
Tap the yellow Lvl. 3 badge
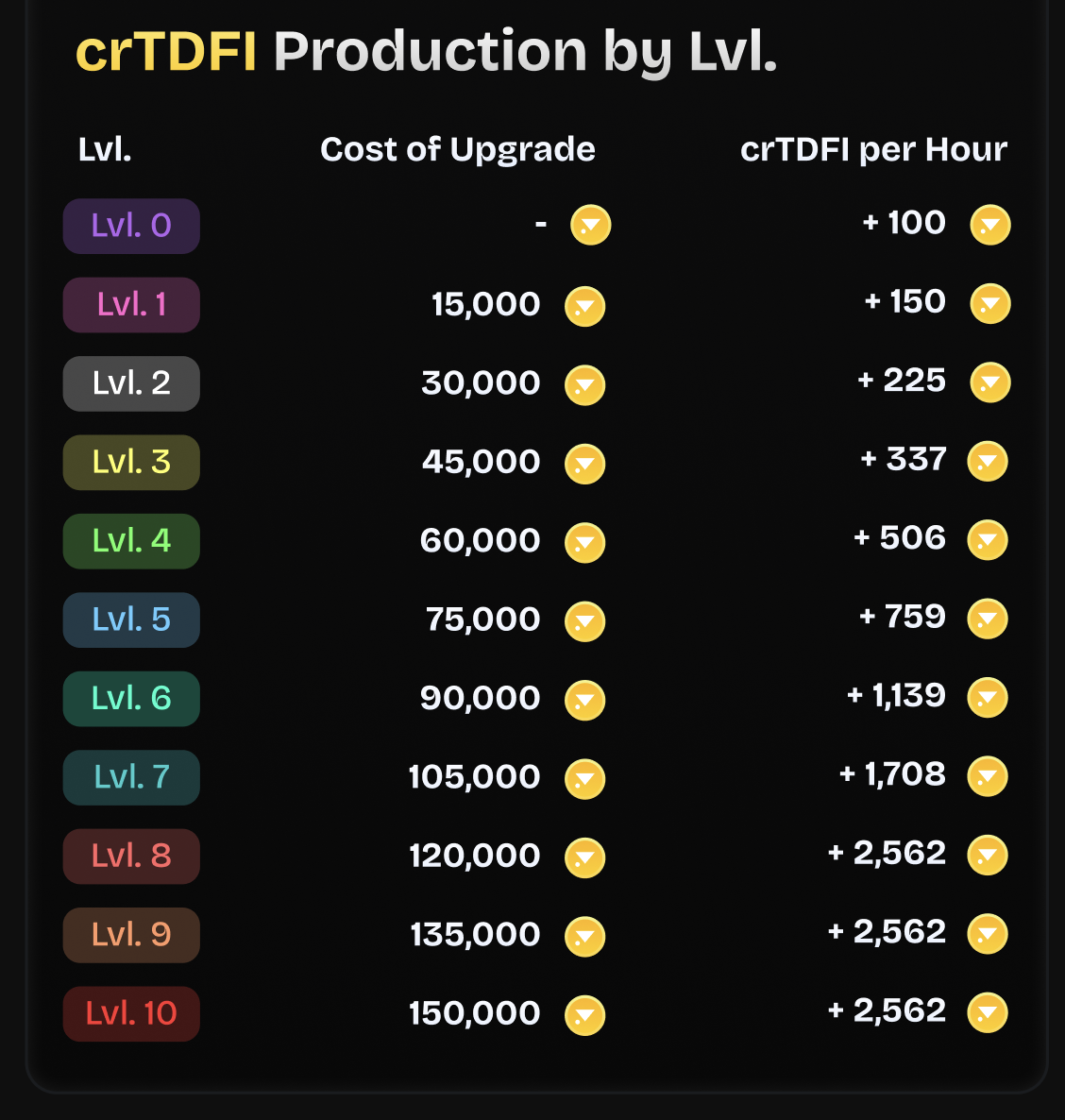click(x=131, y=462)
